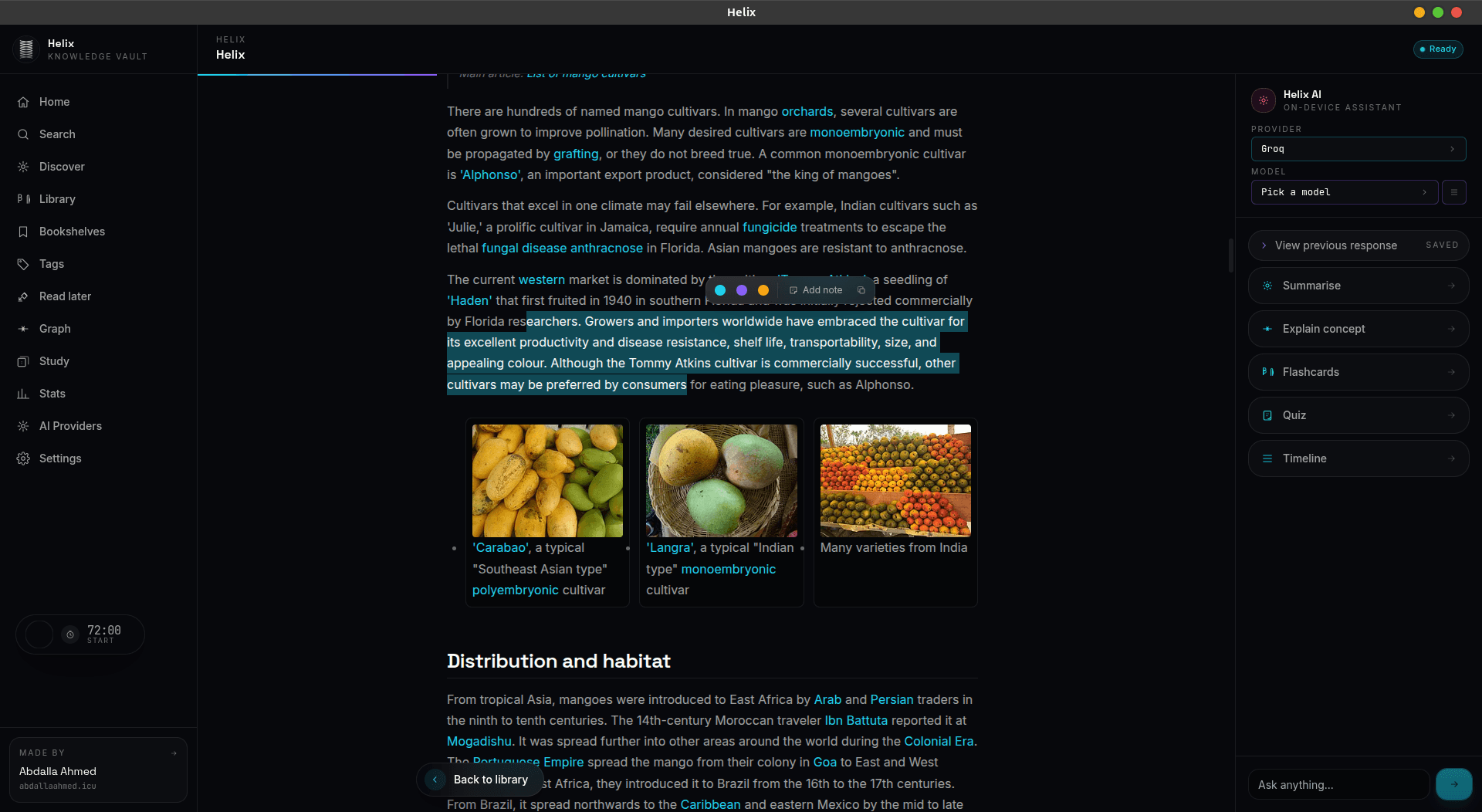Follow the Ibn Battuta link

[856, 721]
